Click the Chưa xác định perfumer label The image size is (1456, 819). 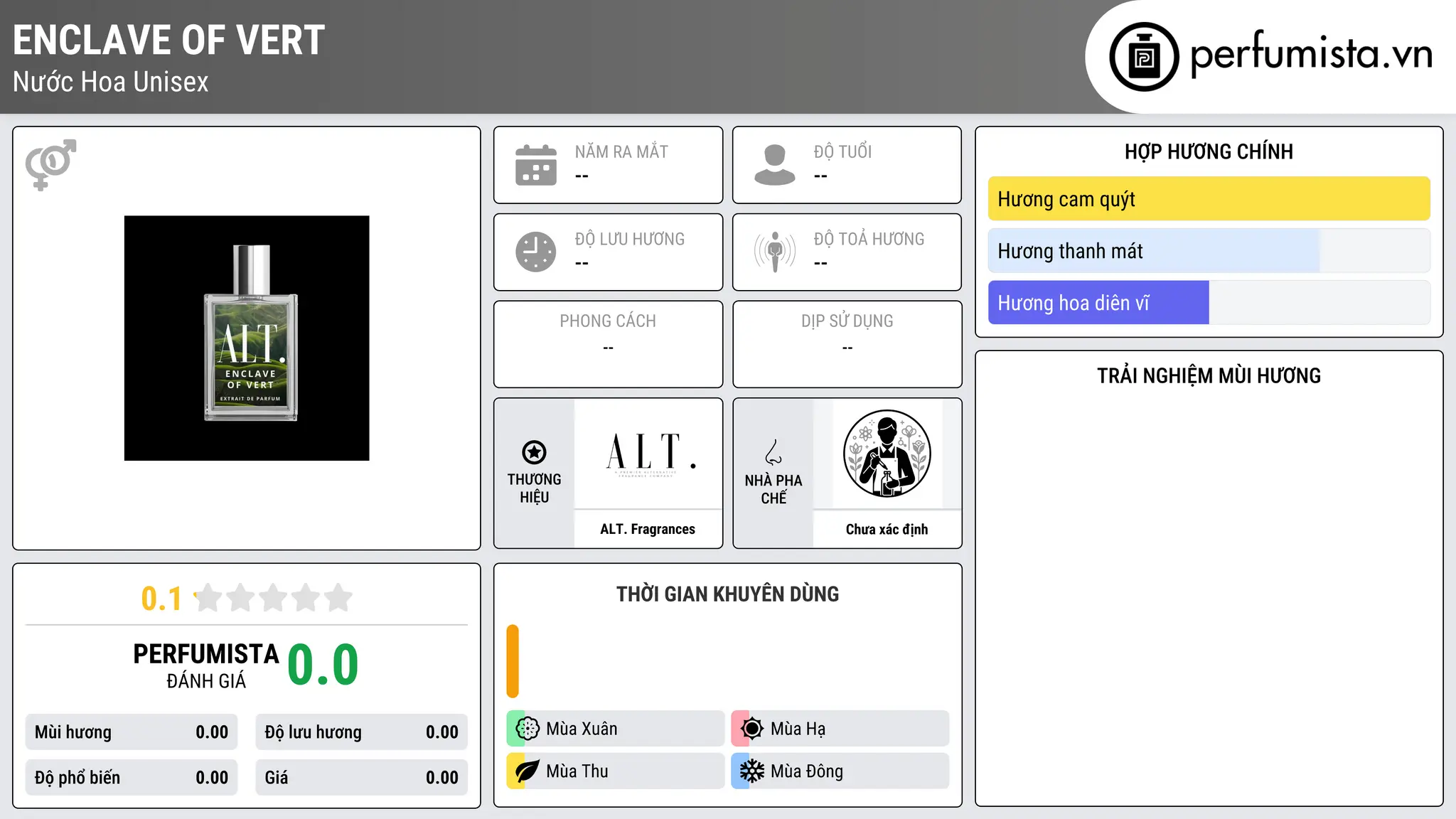(x=887, y=529)
